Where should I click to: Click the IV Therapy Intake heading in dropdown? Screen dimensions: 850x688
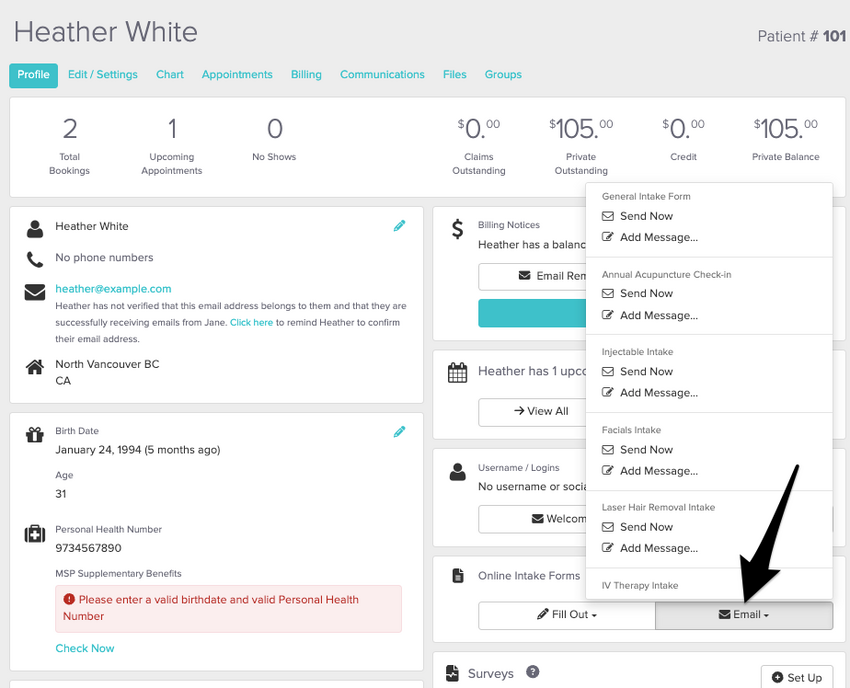(x=640, y=586)
